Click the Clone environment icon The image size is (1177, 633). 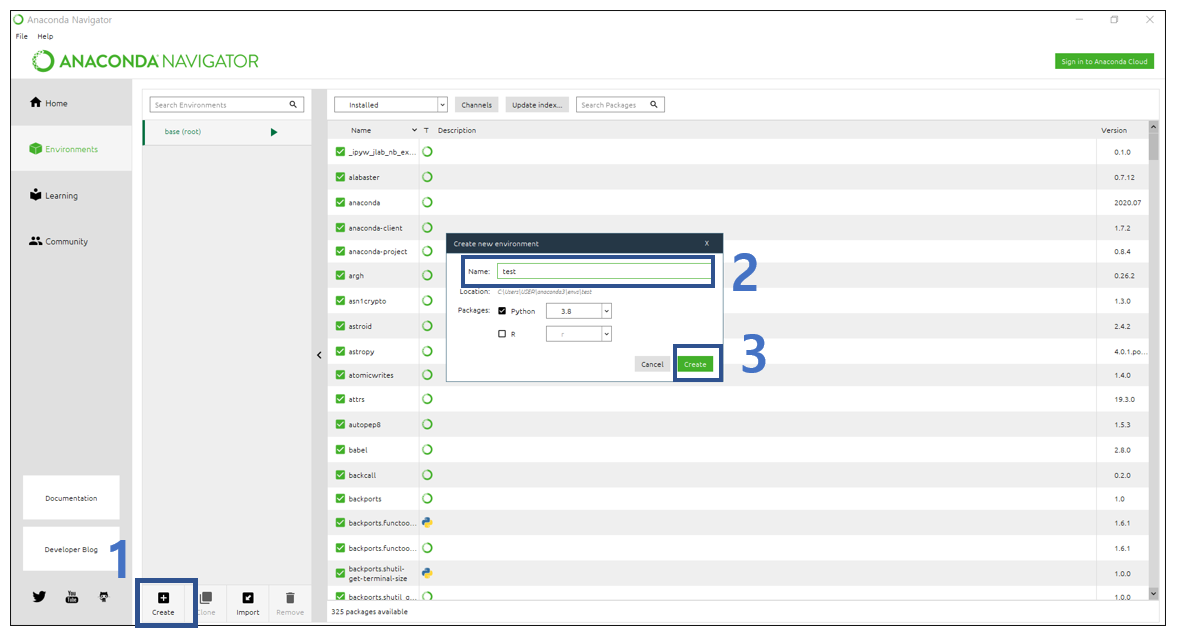(206, 598)
